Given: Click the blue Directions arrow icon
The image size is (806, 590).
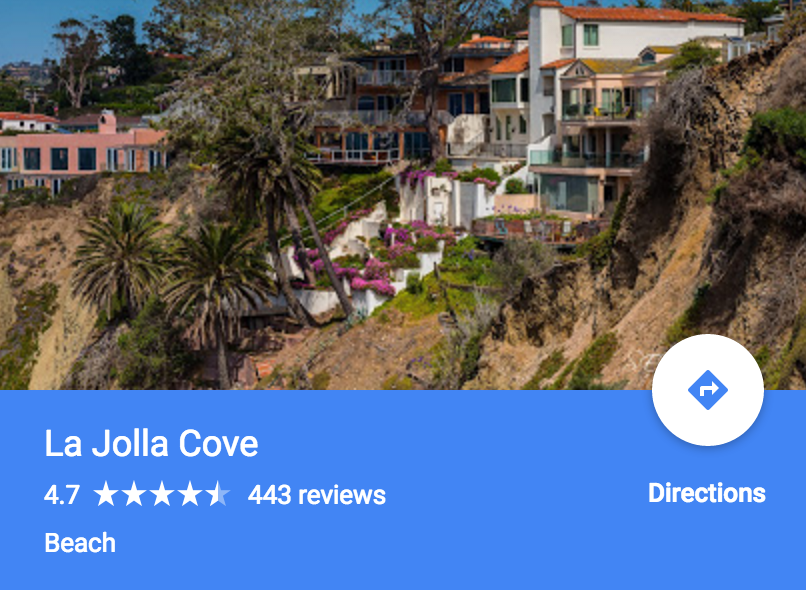Looking at the screenshot, I should pyautogui.click(x=708, y=390).
